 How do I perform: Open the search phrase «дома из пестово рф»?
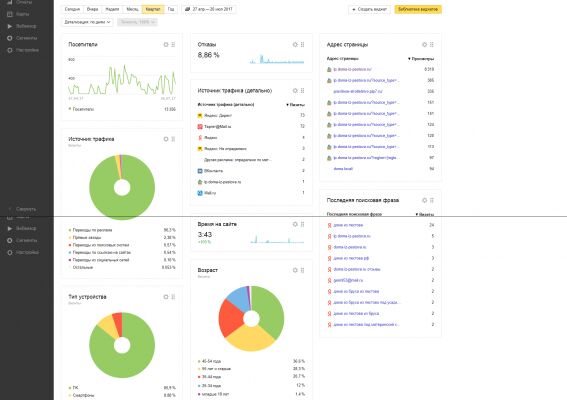click(x=351, y=258)
